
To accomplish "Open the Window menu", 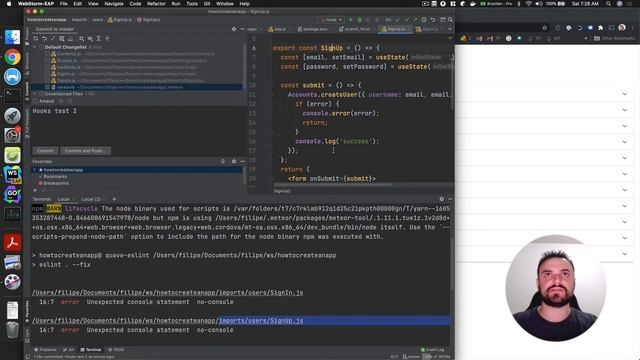I will point(224,4).
